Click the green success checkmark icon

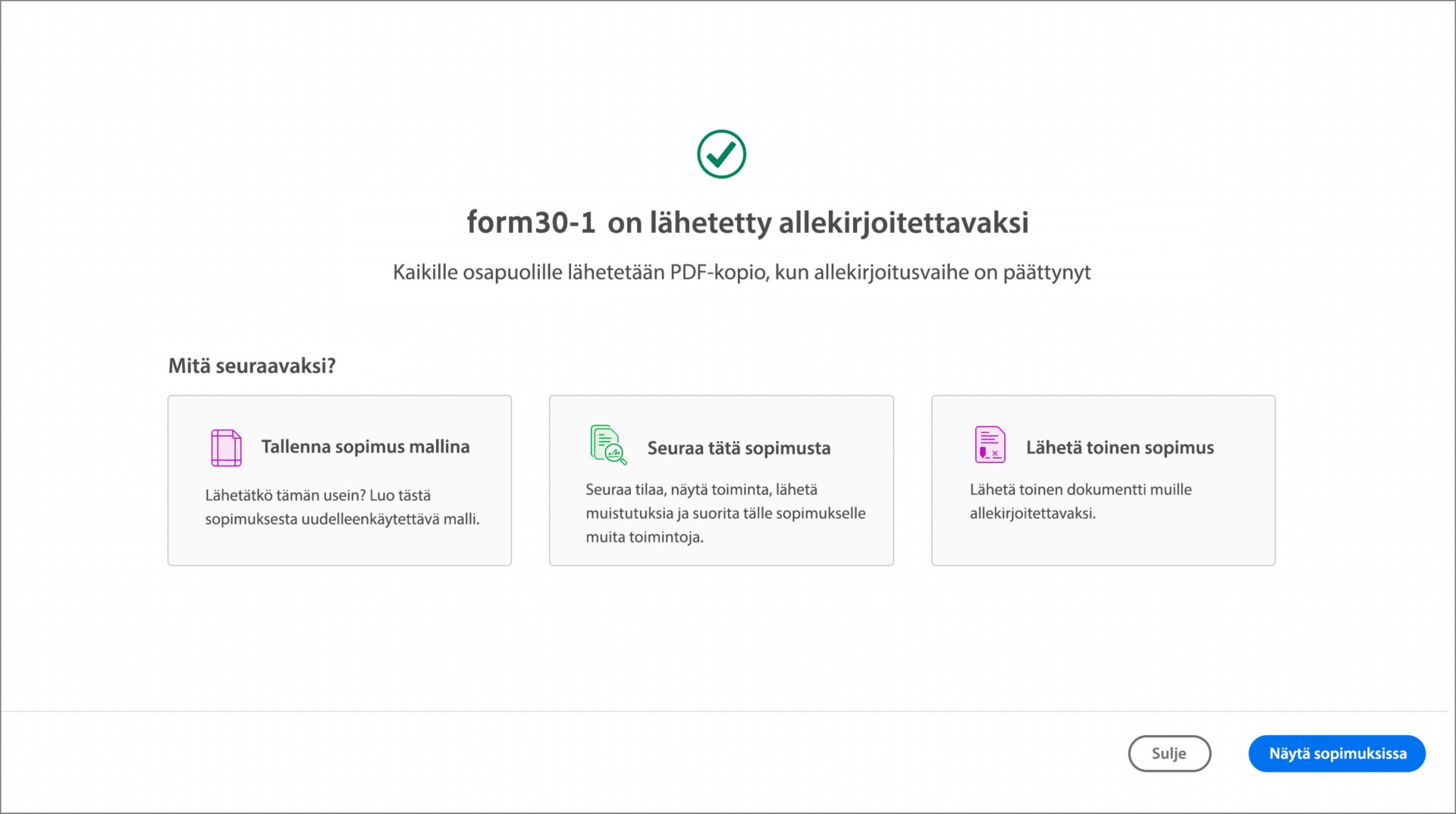722,153
